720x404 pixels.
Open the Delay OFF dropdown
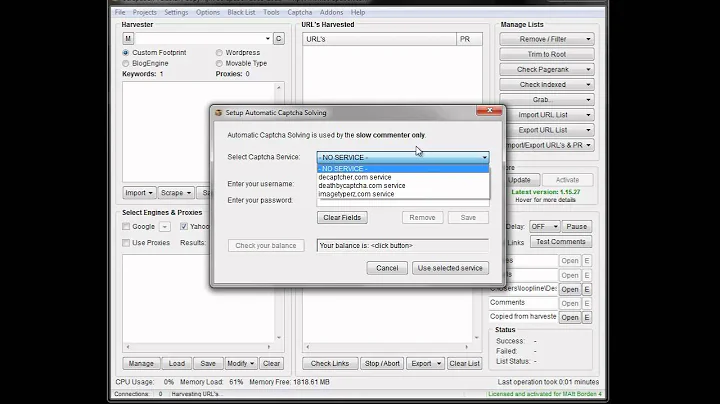click(x=544, y=226)
